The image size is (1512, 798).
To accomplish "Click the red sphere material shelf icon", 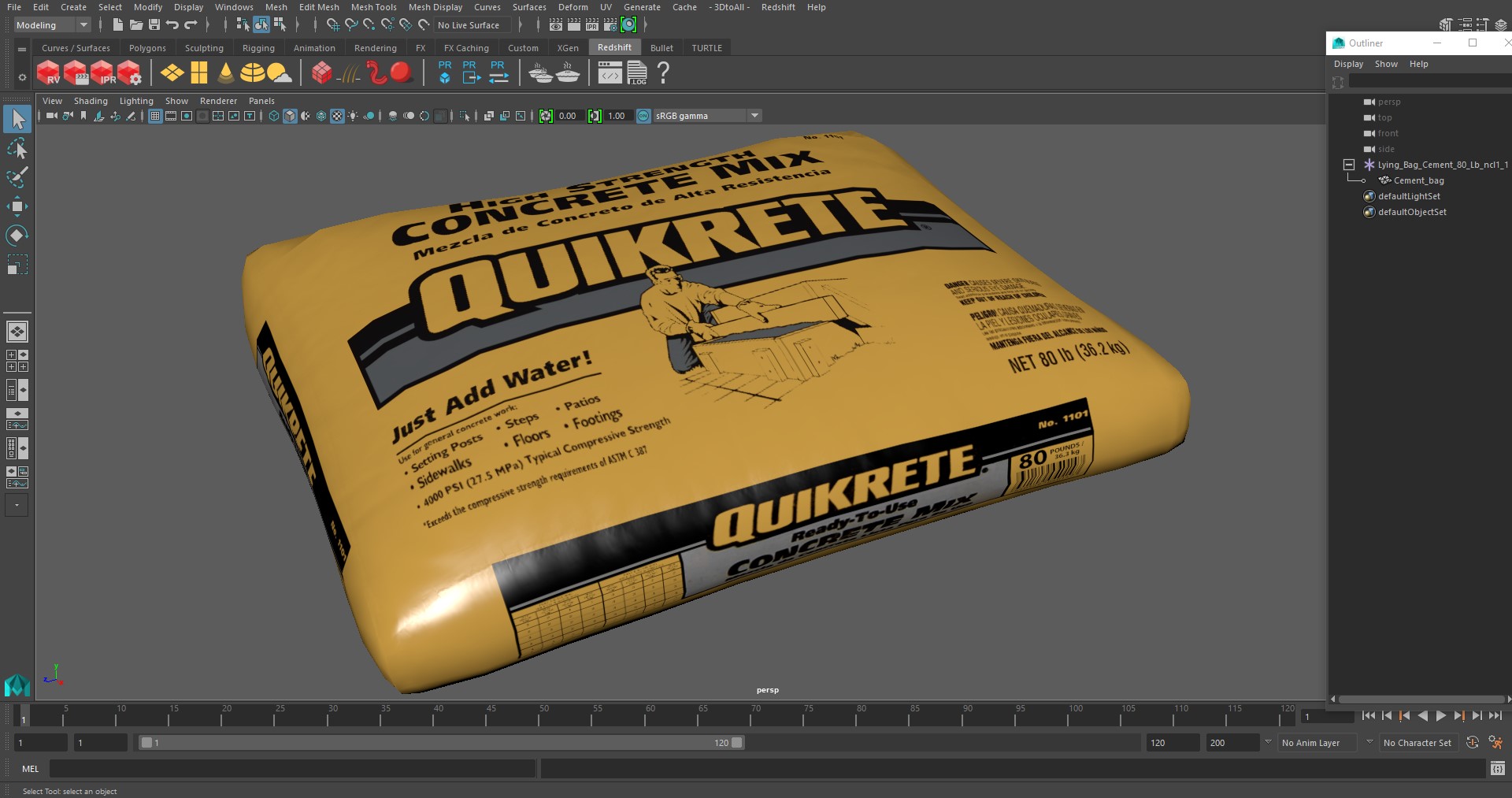I will click(401, 72).
